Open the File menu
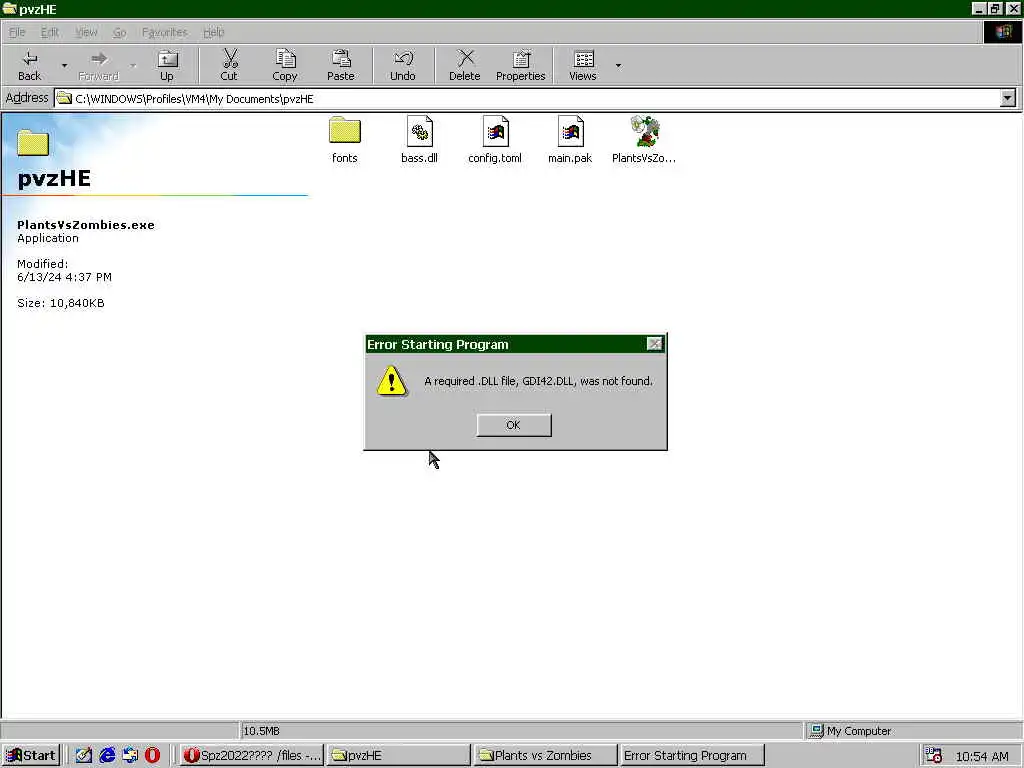 pyautogui.click(x=17, y=32)
